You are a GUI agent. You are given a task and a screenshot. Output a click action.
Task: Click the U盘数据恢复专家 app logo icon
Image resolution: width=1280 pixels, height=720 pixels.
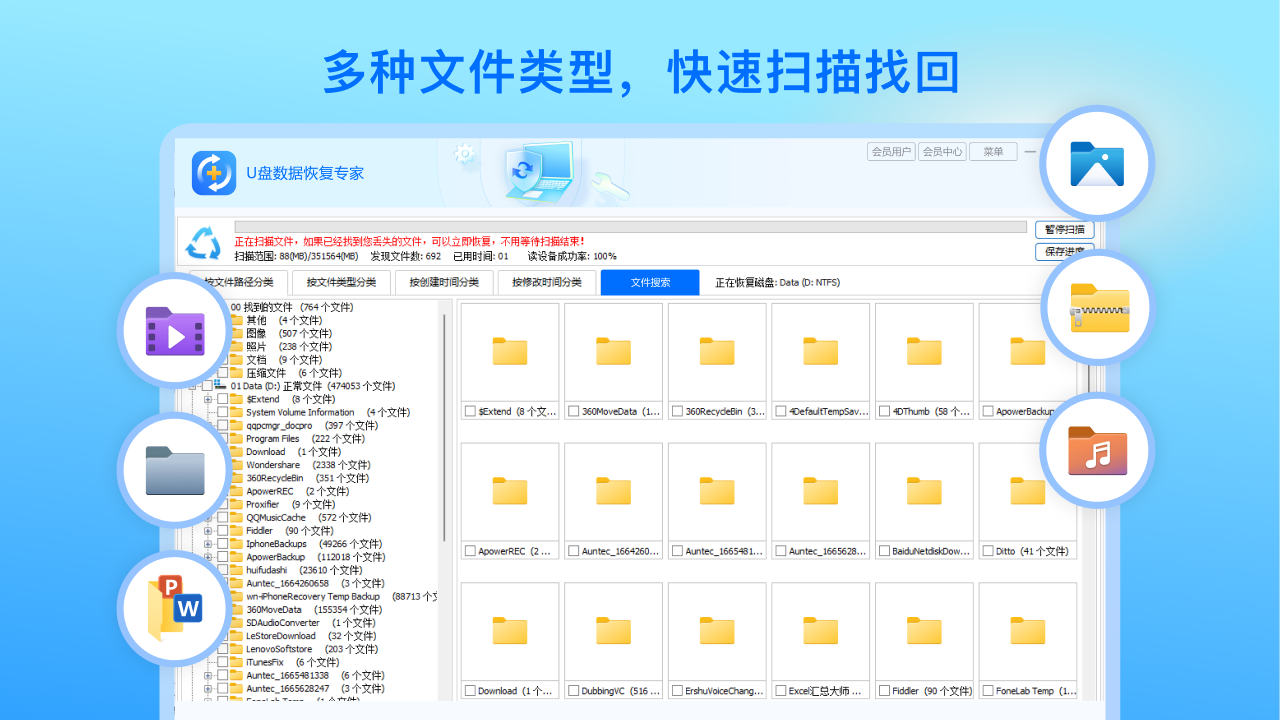pos(213,172)
